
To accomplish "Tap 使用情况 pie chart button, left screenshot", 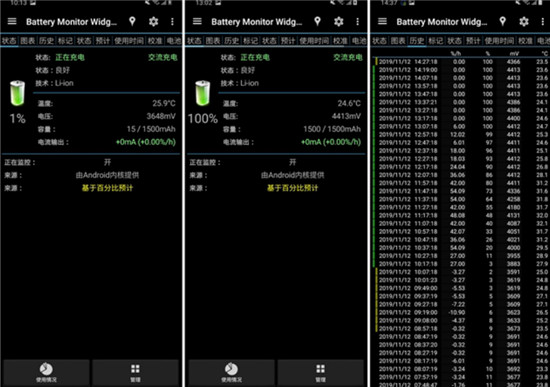I will [x=46, y=373].
